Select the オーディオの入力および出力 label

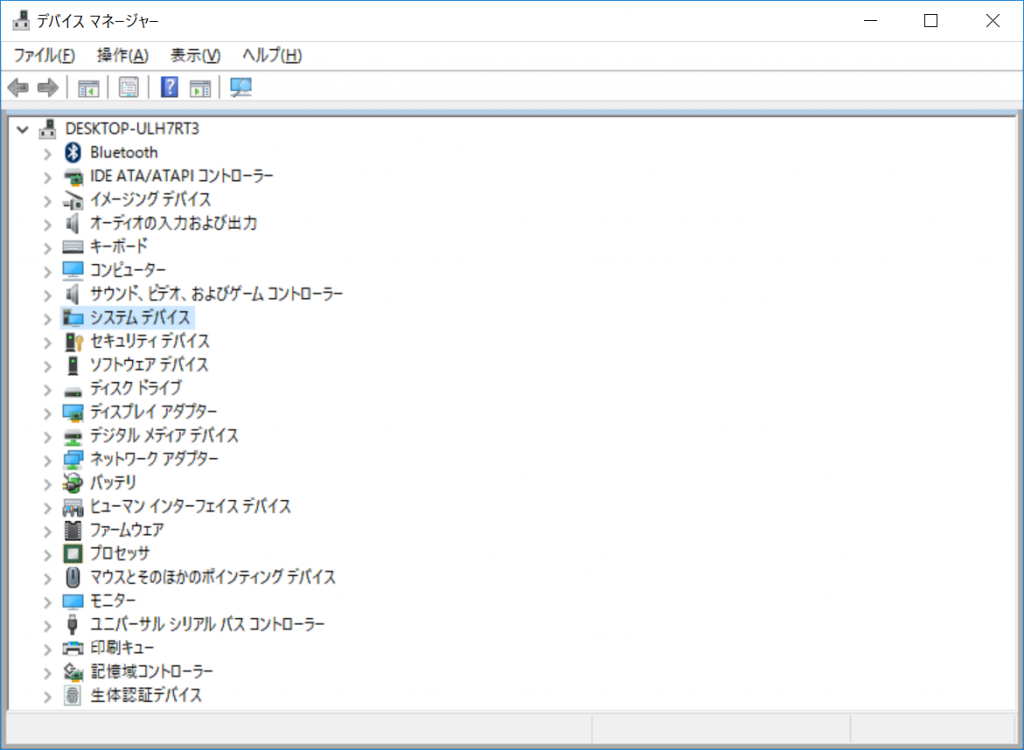click(174, 223)
